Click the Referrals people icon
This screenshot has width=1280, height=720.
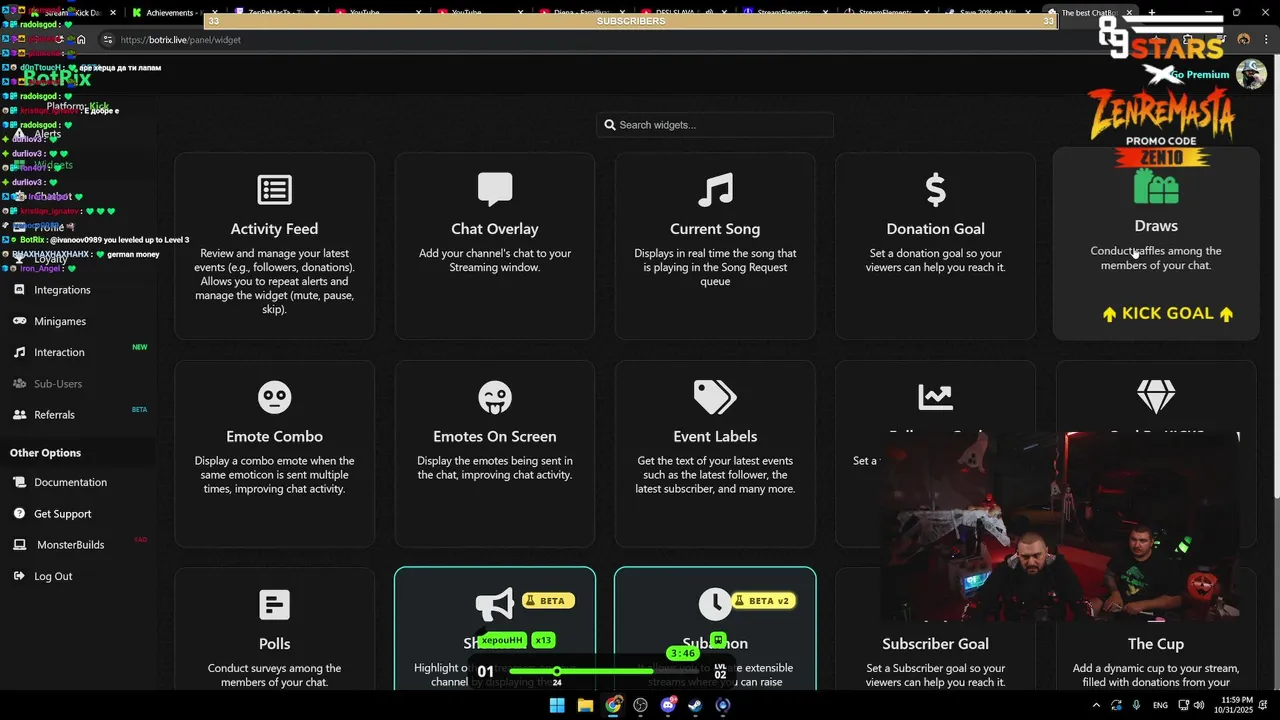(x=19, y=415)
